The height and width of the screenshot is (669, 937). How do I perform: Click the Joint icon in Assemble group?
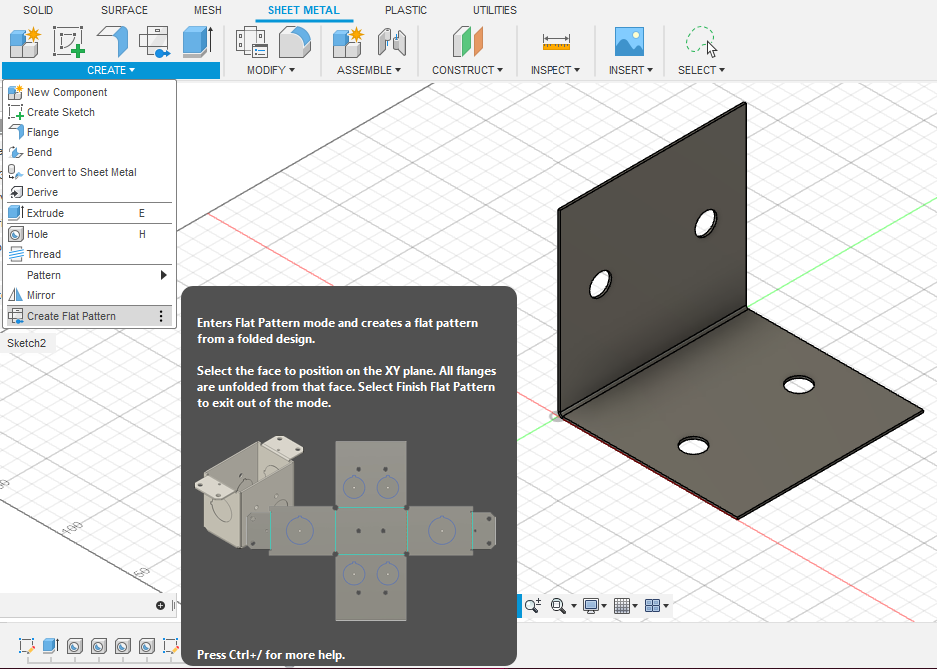(x=391, y=42)
